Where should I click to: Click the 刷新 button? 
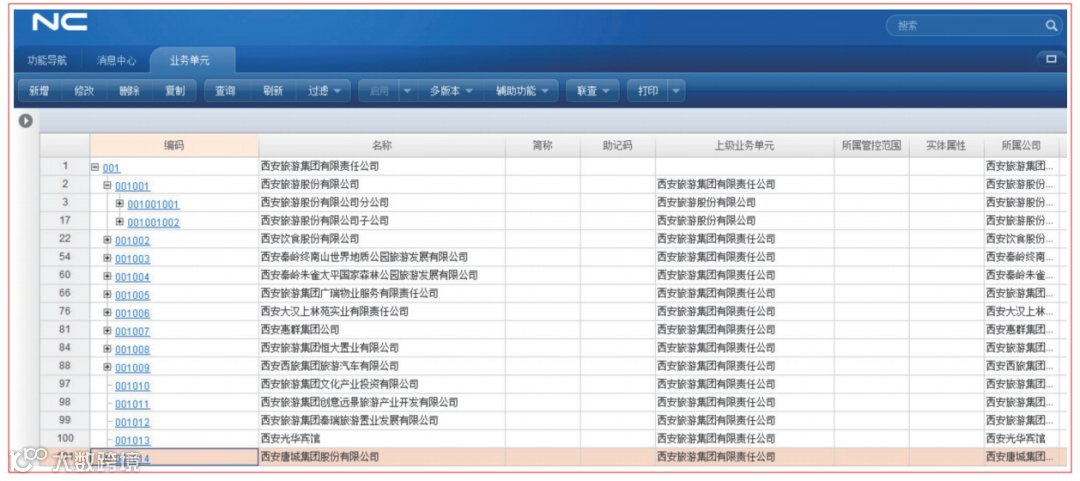[273, 91]
